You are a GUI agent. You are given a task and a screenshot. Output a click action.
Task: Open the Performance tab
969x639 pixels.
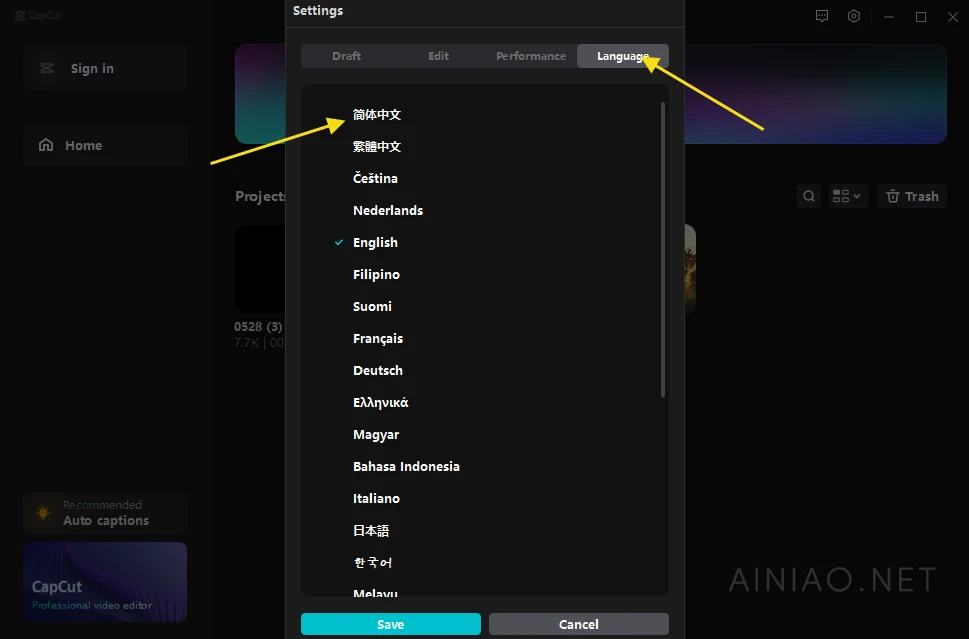[x=531, y=56]
